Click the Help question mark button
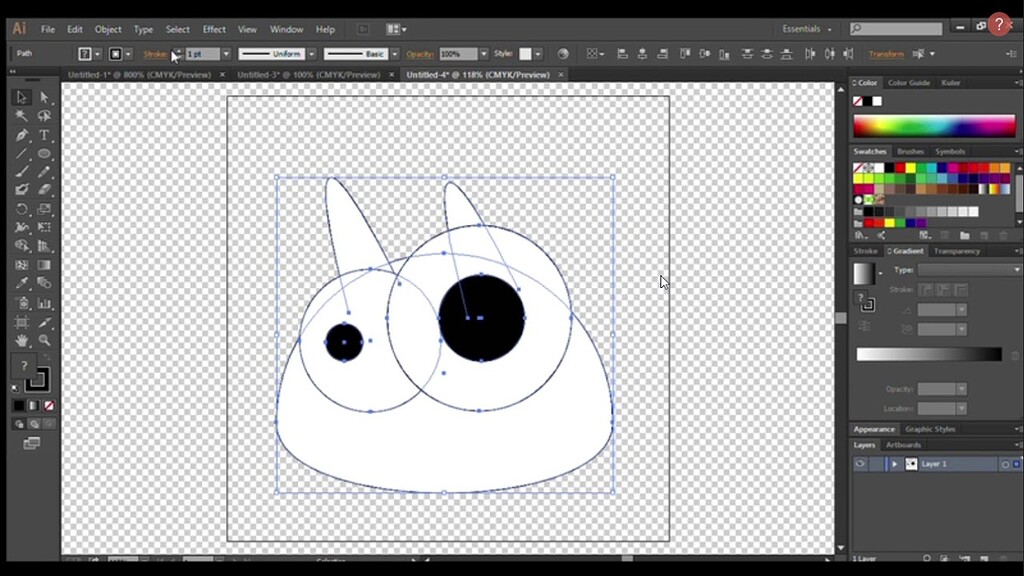The height and width of the screenshot is (576, 1024). (x=1001, y=25)
